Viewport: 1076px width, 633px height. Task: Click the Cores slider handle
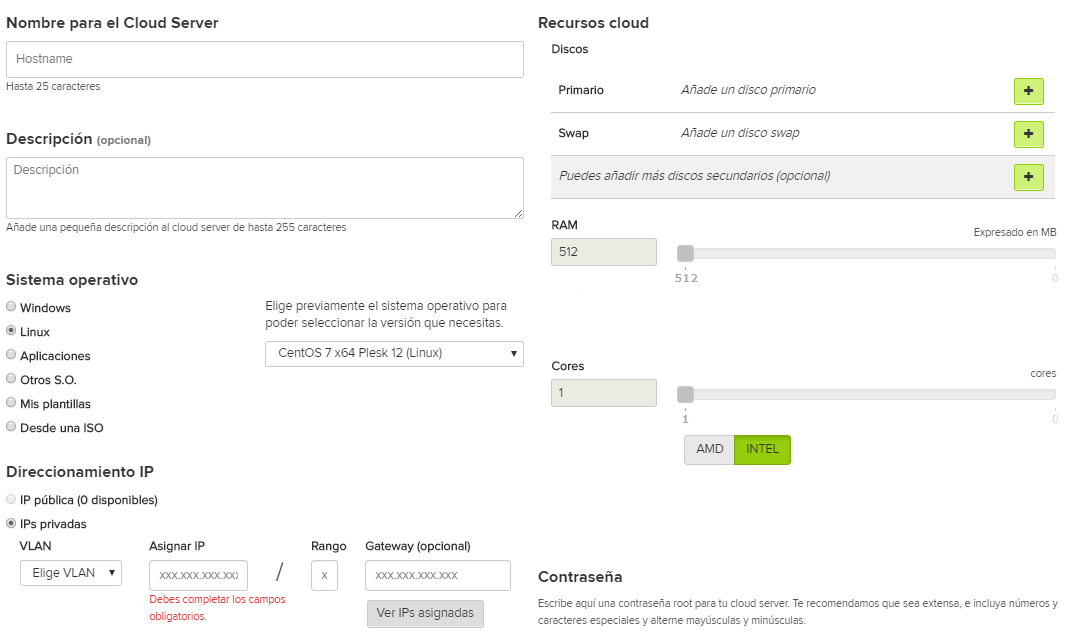[x=685, y=394]
